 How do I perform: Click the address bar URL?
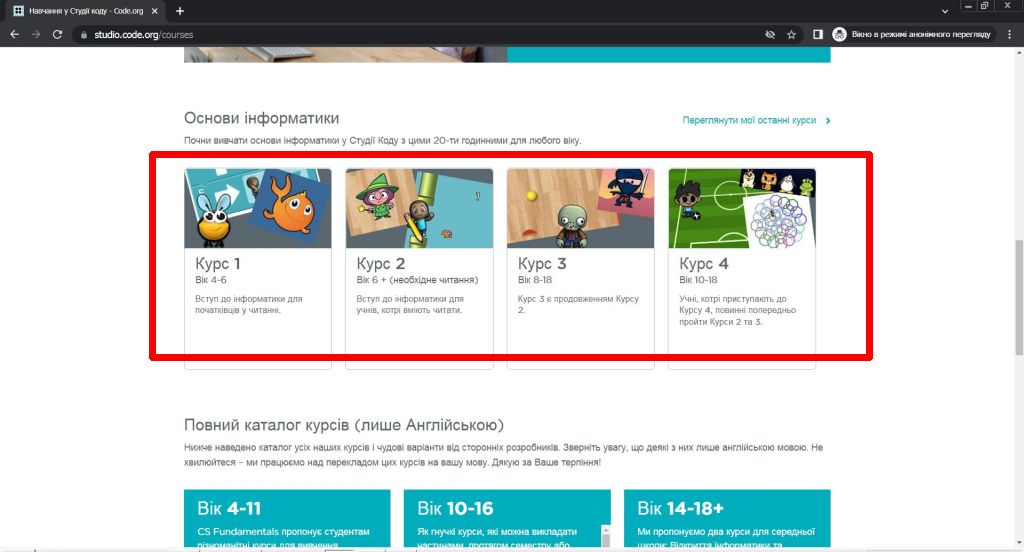coord(144,35)
